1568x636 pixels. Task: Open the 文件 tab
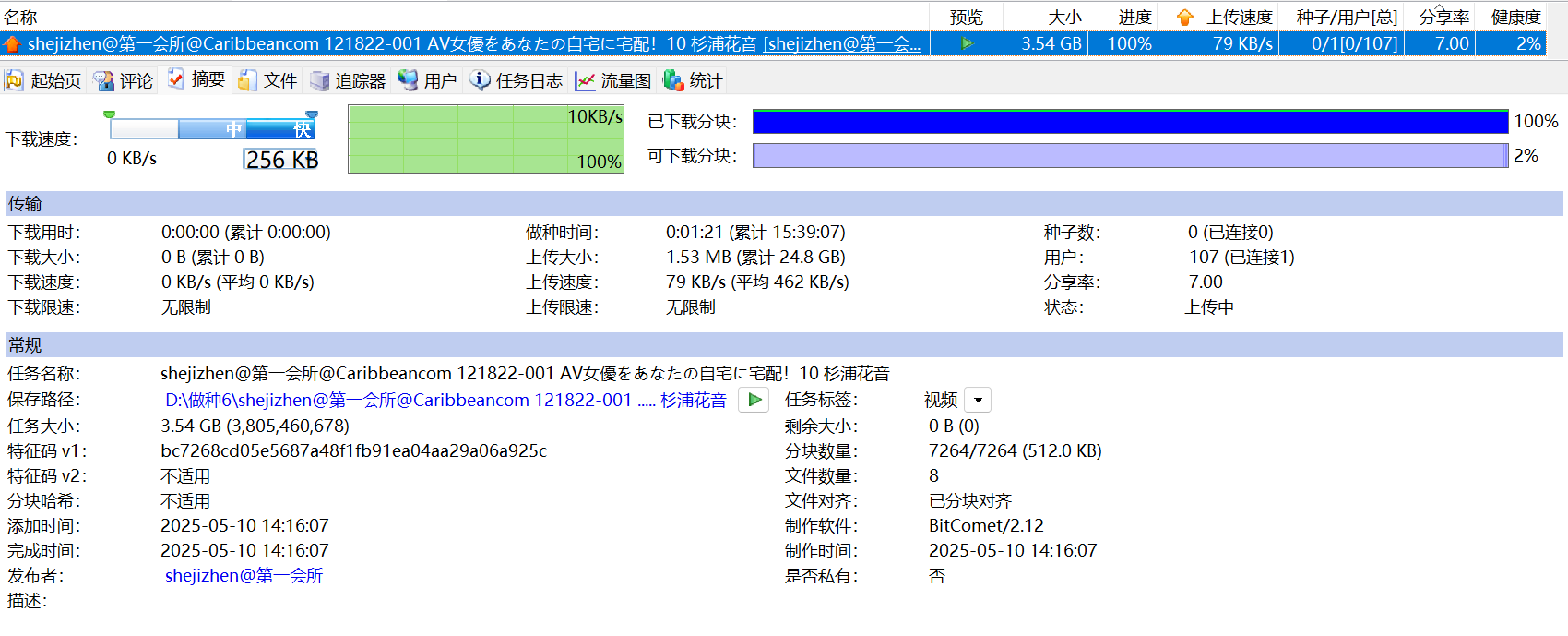click(267, 81)
